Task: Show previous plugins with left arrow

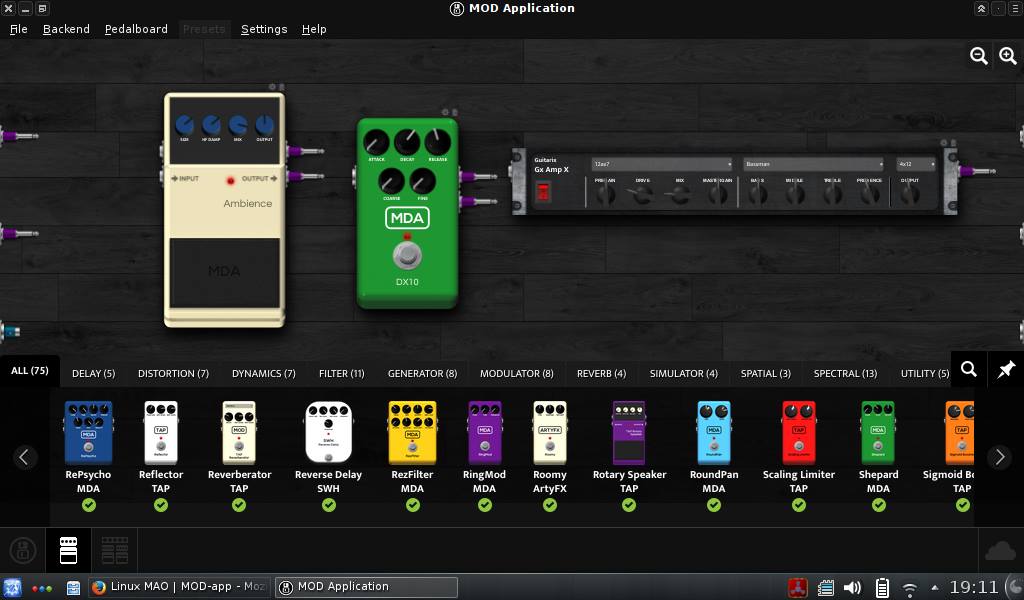Action: click(24, 457)
